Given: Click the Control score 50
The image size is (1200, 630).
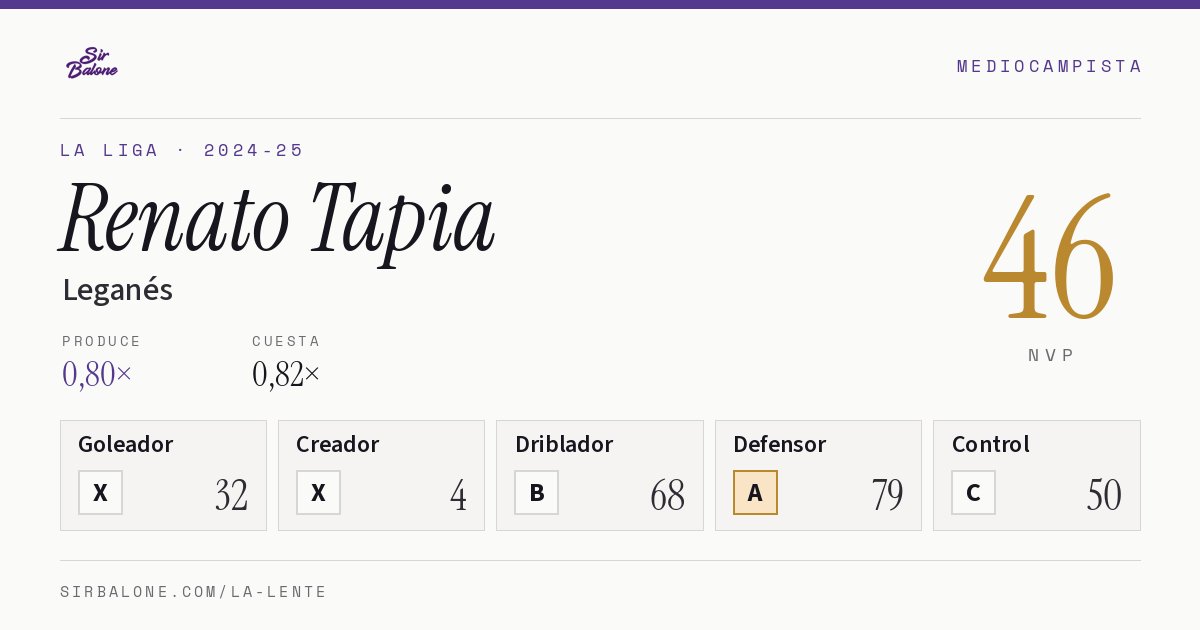Looking at the screenshot, I should (x=1104, y=495).
